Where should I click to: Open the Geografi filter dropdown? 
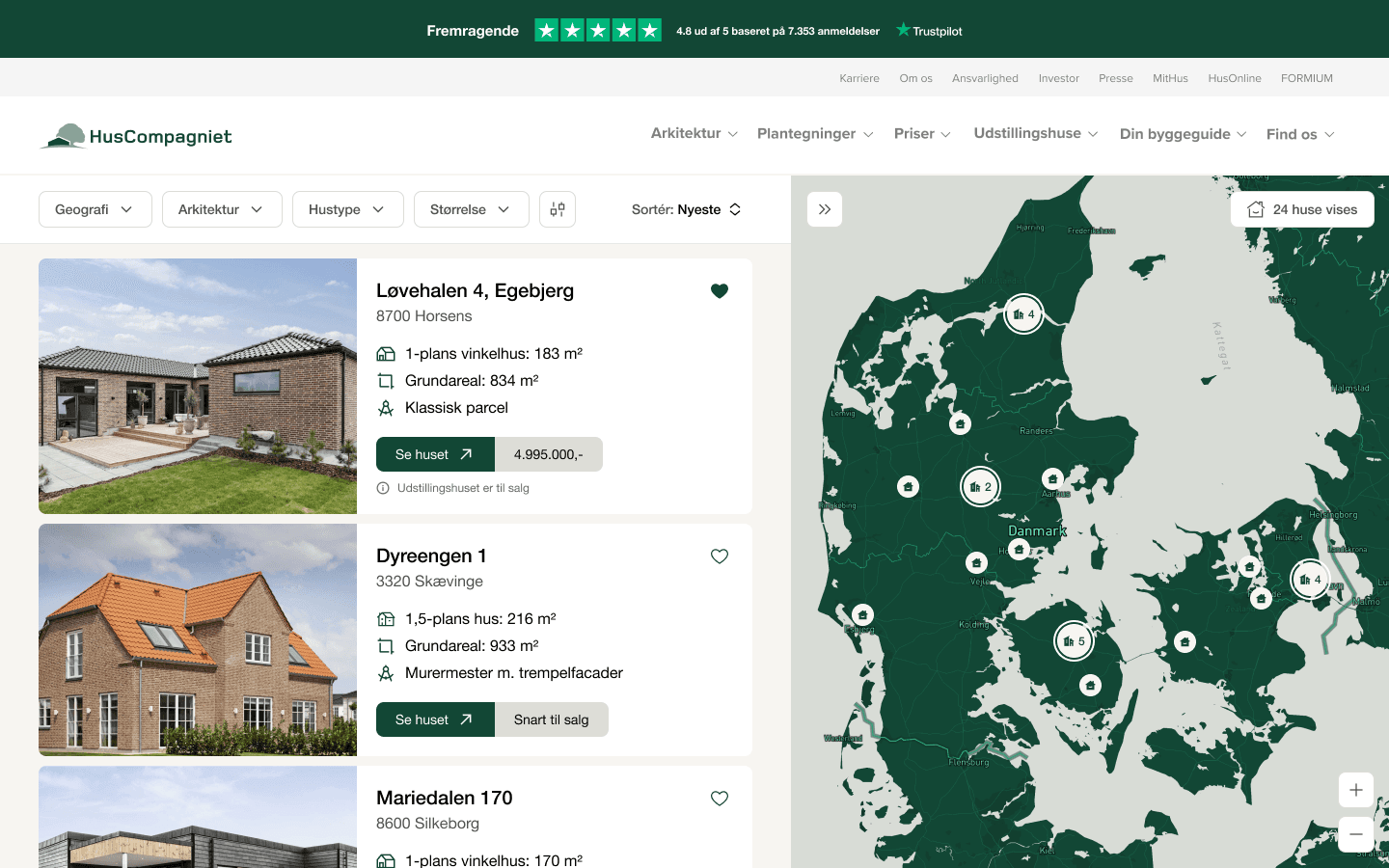pos(95,209)
